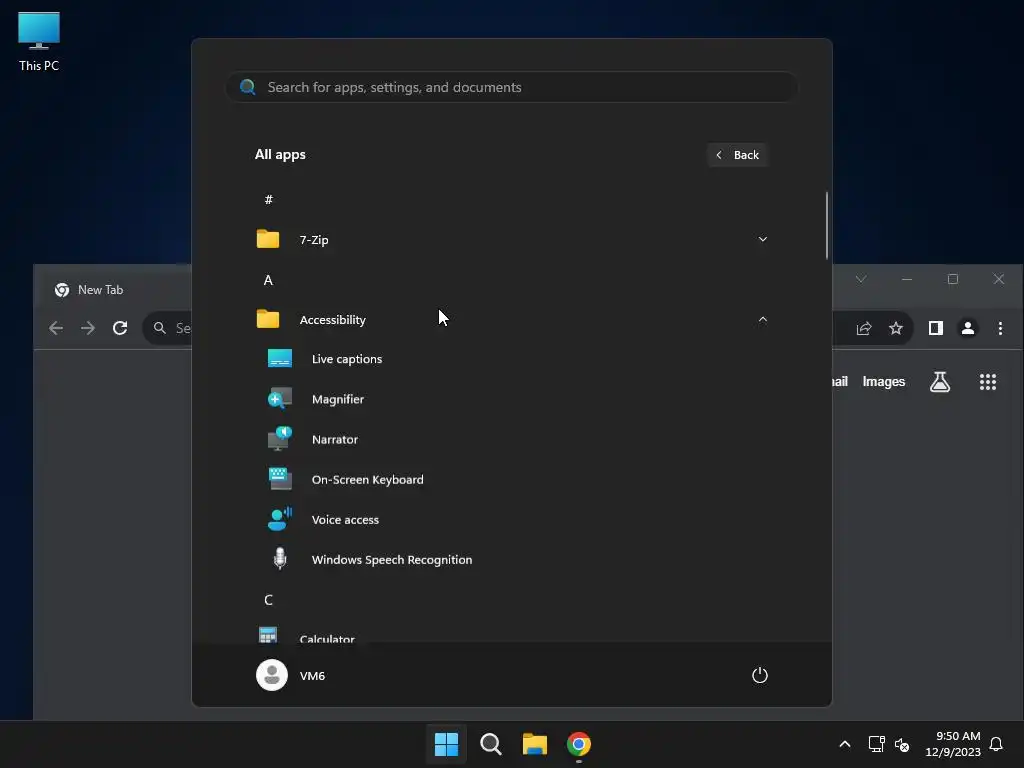The image size is (1024, 768).
Task: Bookmark this tab with star icon
Action: (895, 328)
